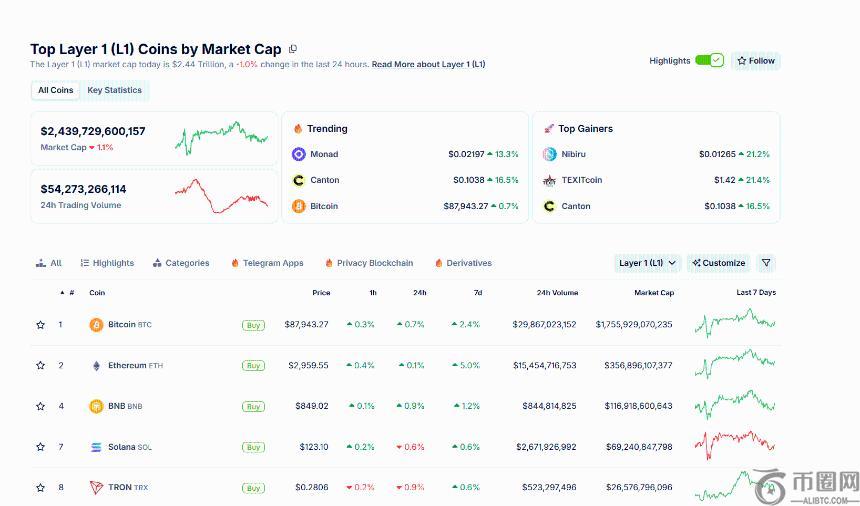Click the Ethereum logo in coin table
The image size is (860, 506).
96,366
